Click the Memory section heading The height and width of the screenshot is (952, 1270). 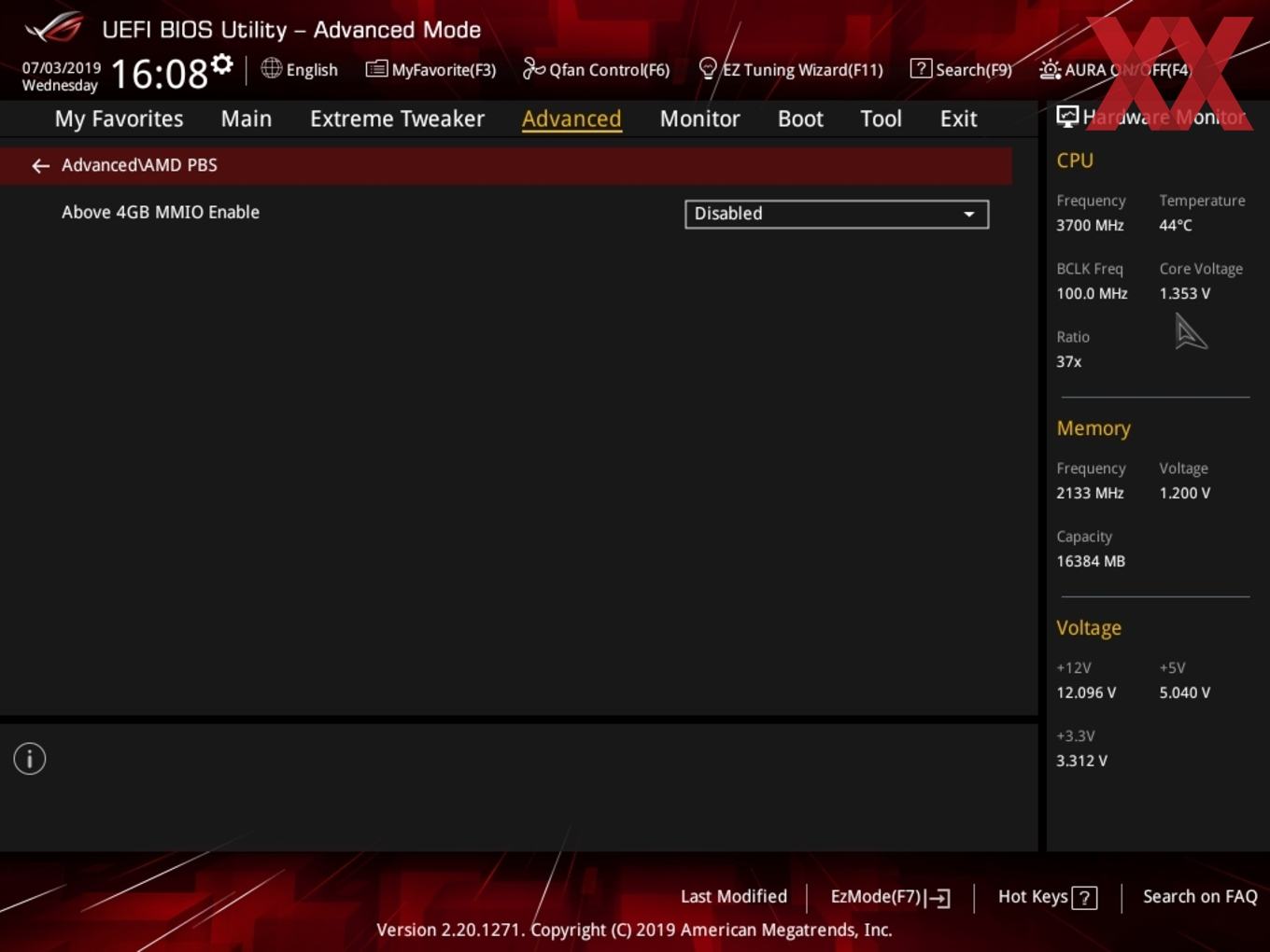click(1094, 428)
